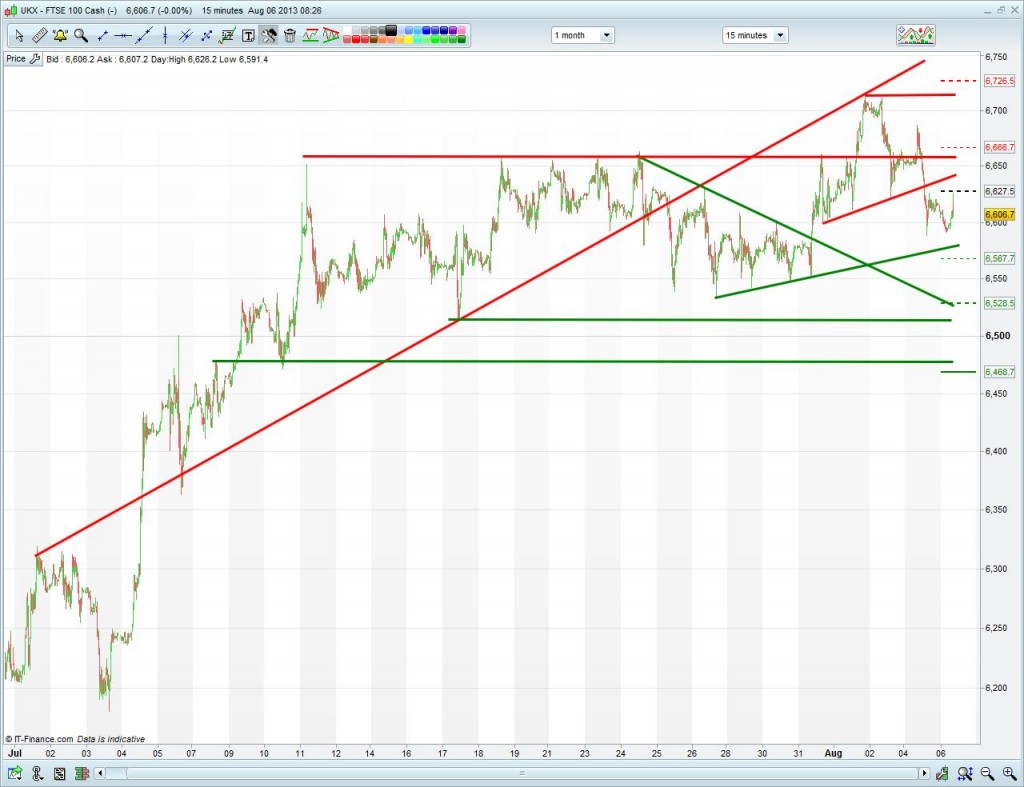Open Price settings wrench
The height and width of the screenshot is (787, 1024).
pos(35,59)
